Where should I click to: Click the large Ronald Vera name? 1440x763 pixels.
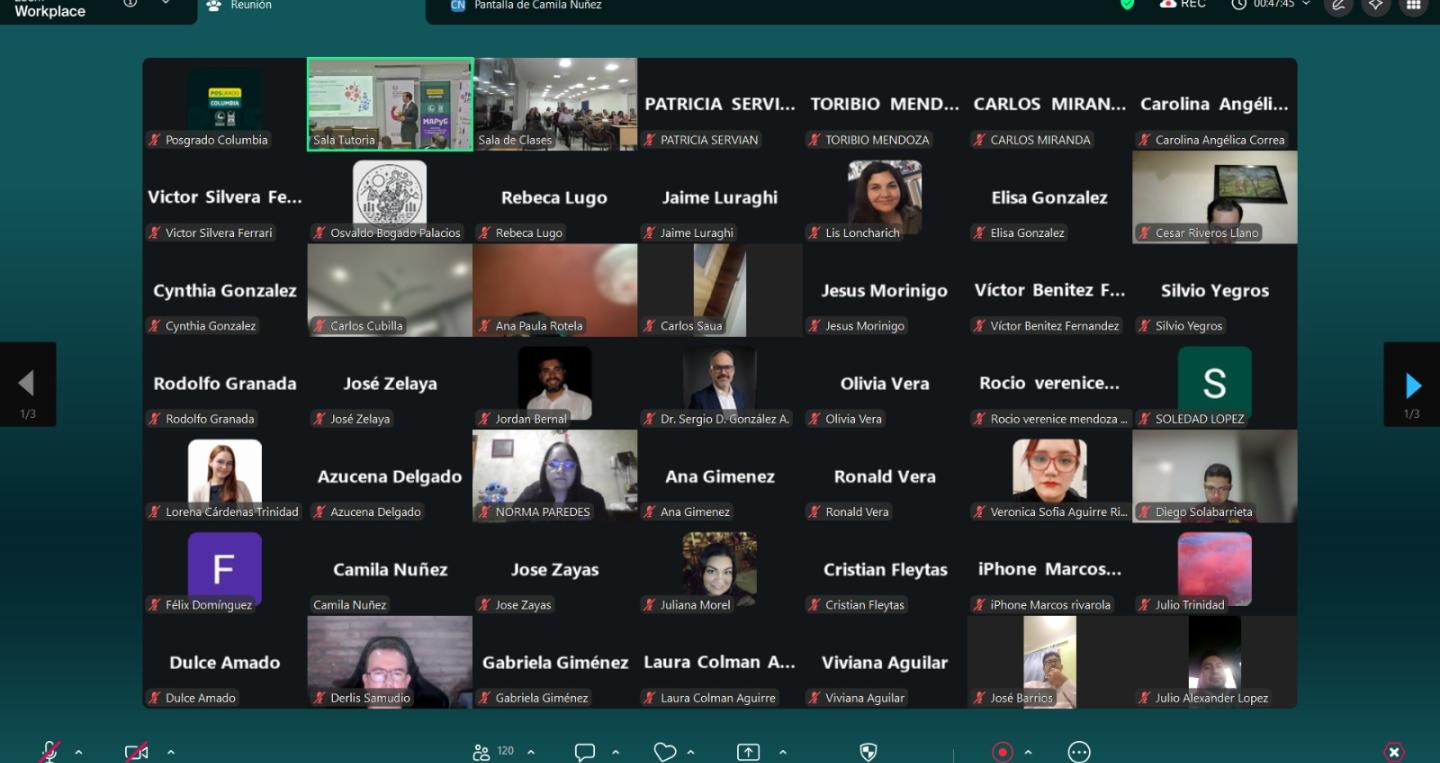click(x=885, y=477)
